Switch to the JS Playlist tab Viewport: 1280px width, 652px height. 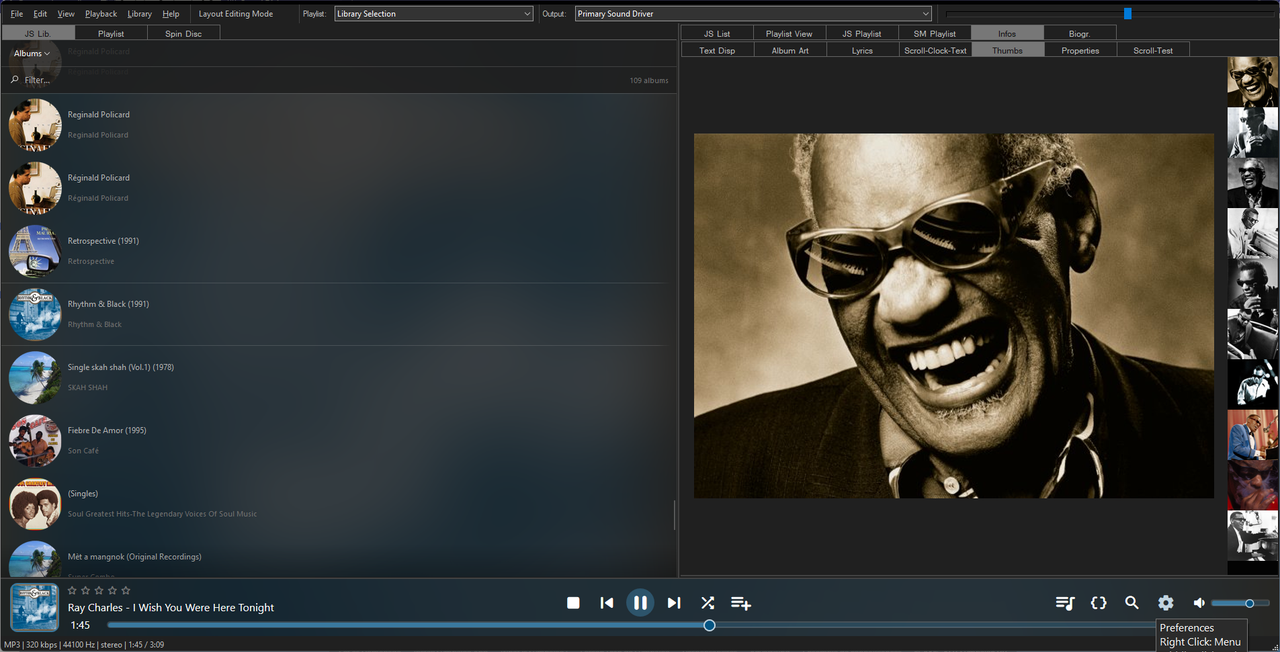point(862,33)
